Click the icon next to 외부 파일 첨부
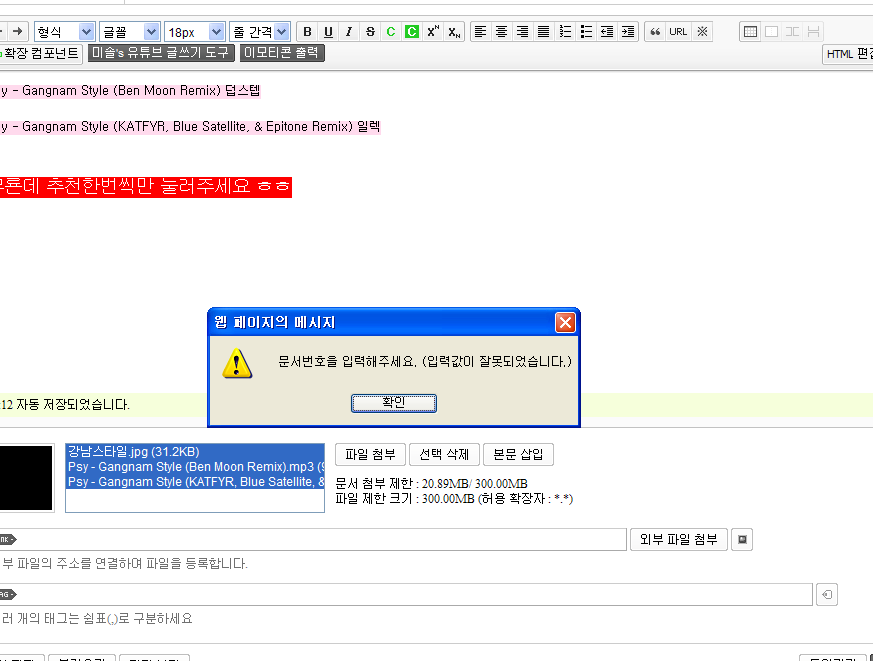Screen dimensions: 873x661 742,539
